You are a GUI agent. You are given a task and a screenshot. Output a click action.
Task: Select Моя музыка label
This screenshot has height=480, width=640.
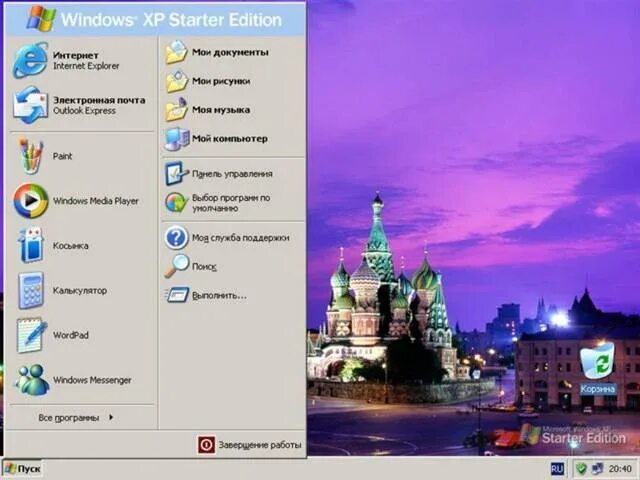[221, 110]
